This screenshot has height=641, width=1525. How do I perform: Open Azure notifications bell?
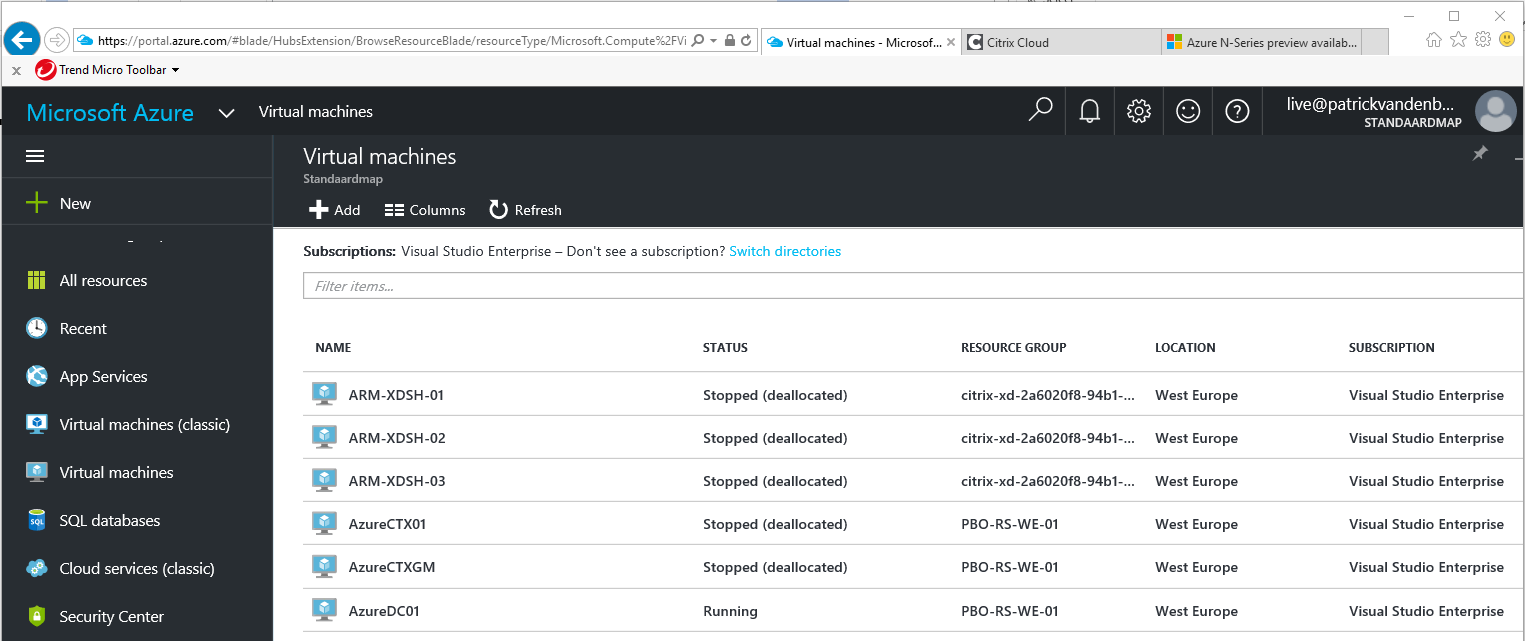(x=1090, y=111)
